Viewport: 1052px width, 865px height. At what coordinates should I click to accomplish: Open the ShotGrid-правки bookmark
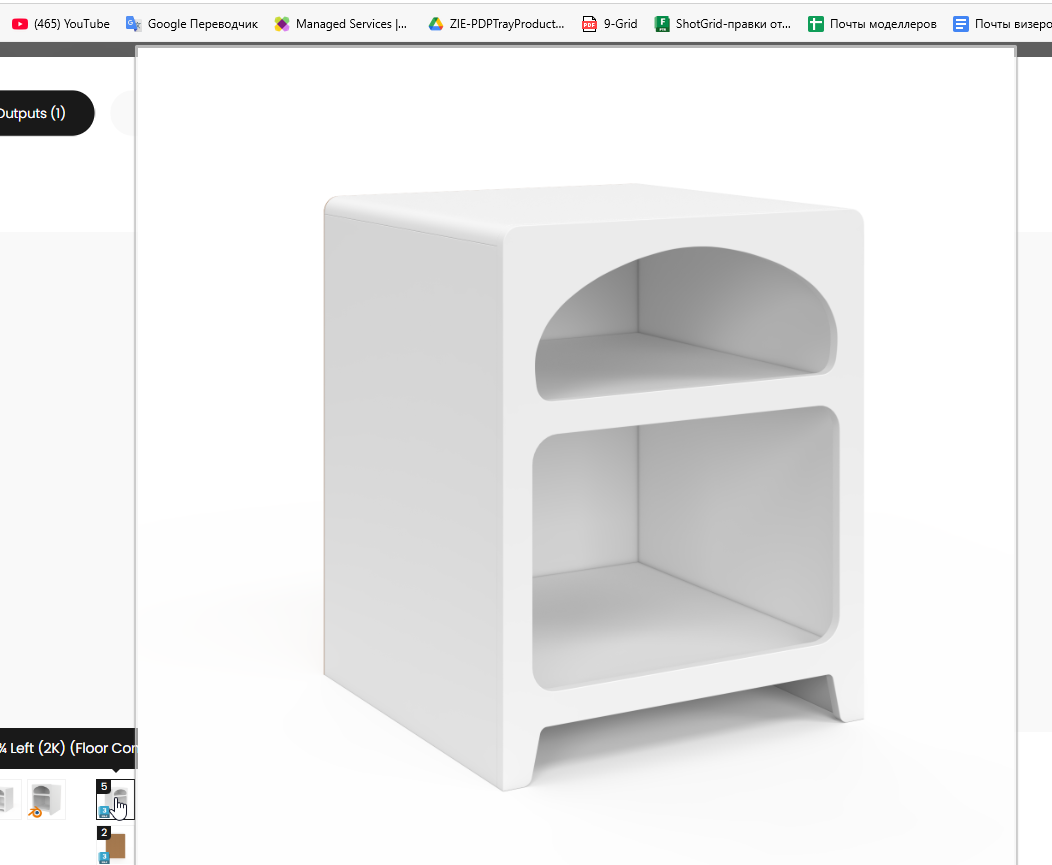[723, 24]
